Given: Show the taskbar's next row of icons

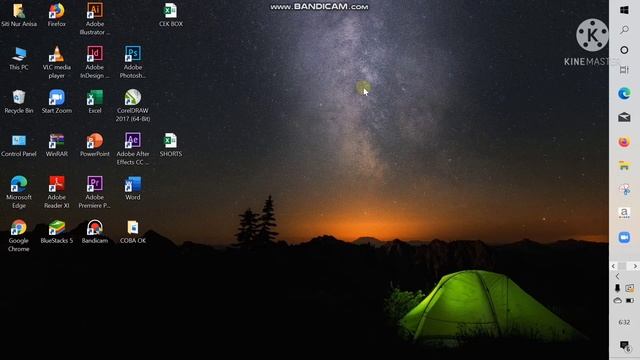Looking at the screenshot, I should (635, 266).
